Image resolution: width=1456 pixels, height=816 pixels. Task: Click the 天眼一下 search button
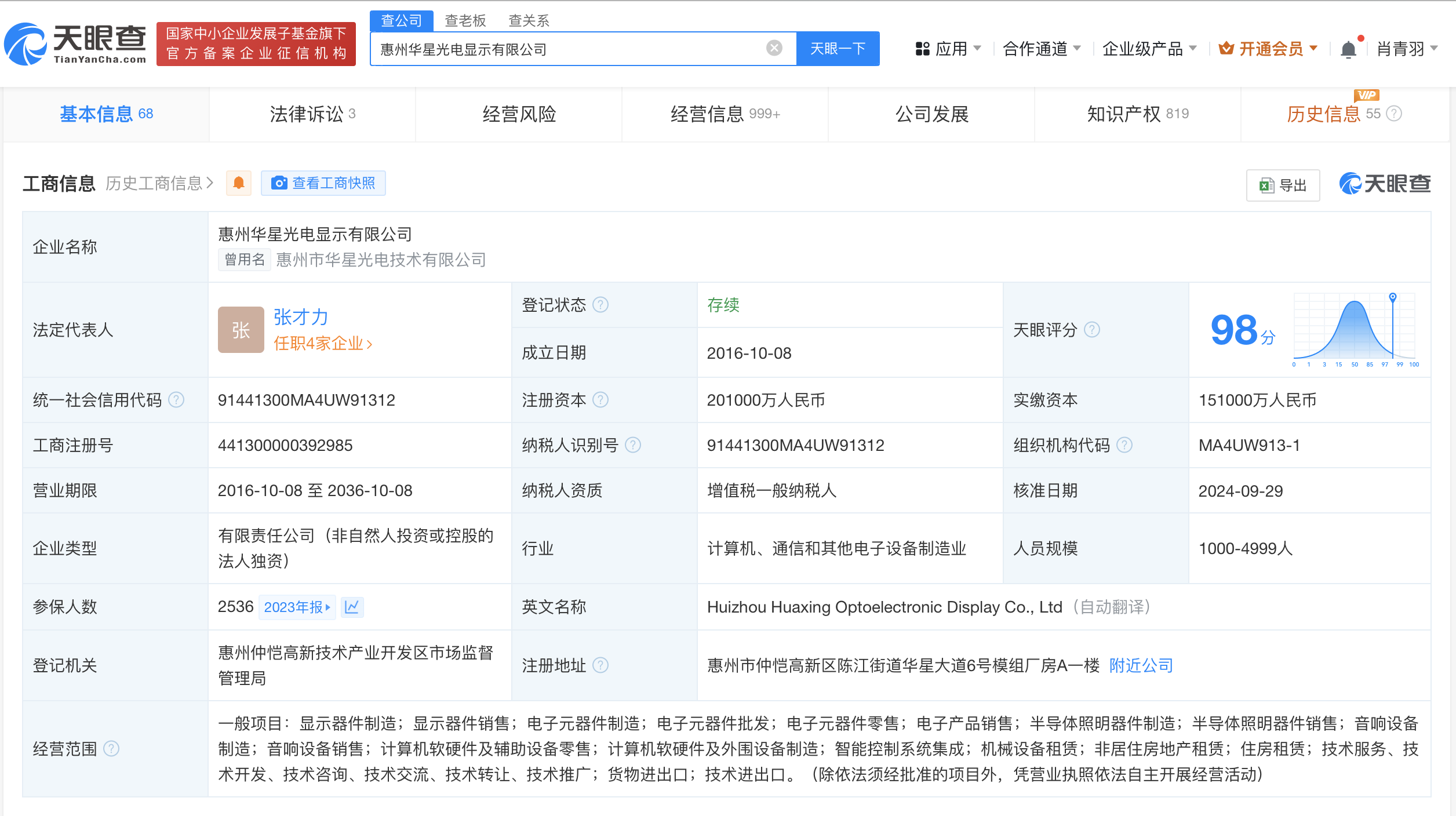pyautogui.click(x=838, y=49)
